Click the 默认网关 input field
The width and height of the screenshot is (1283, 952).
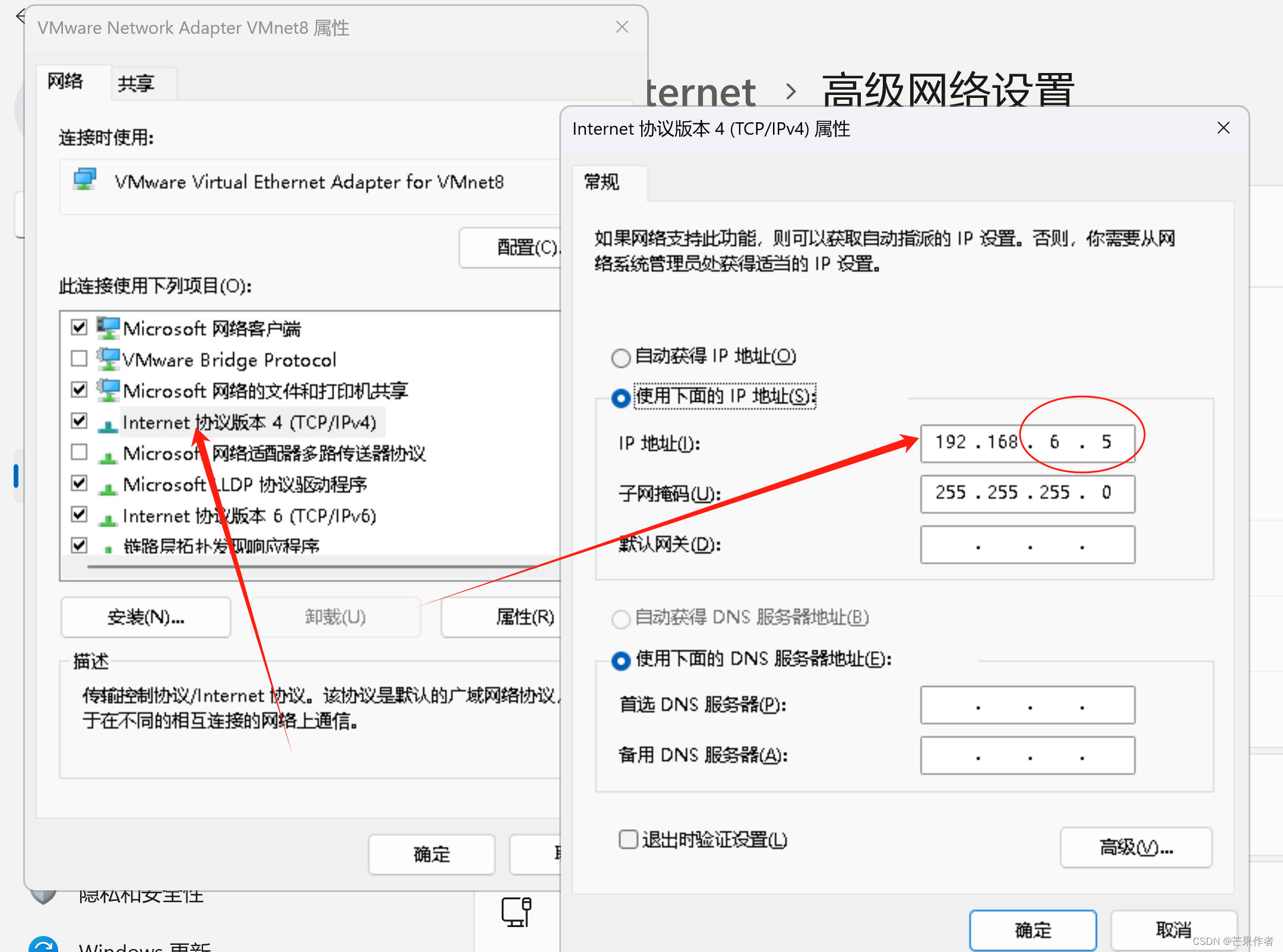click(x=1027, y=545)
